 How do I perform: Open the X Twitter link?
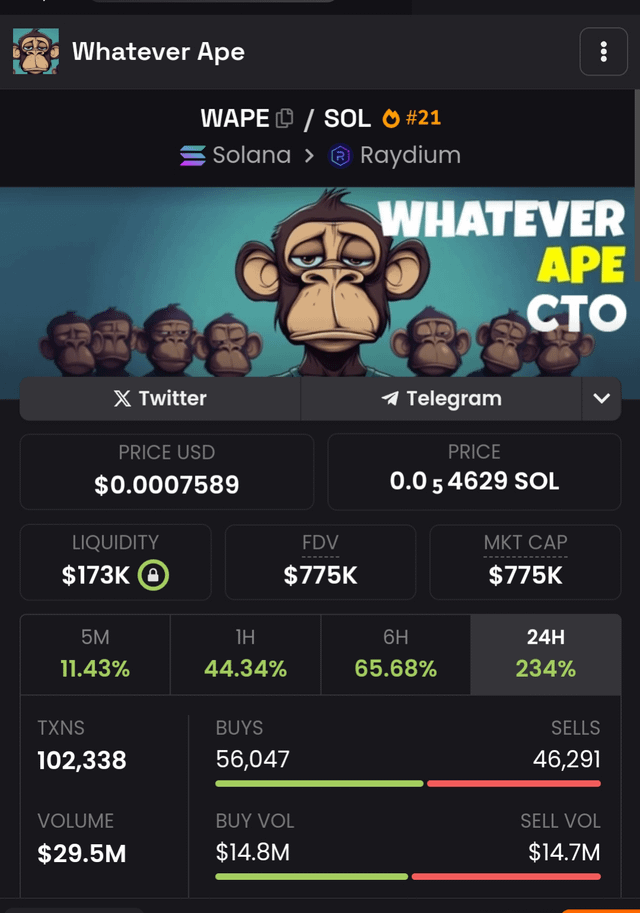point(160,399)
